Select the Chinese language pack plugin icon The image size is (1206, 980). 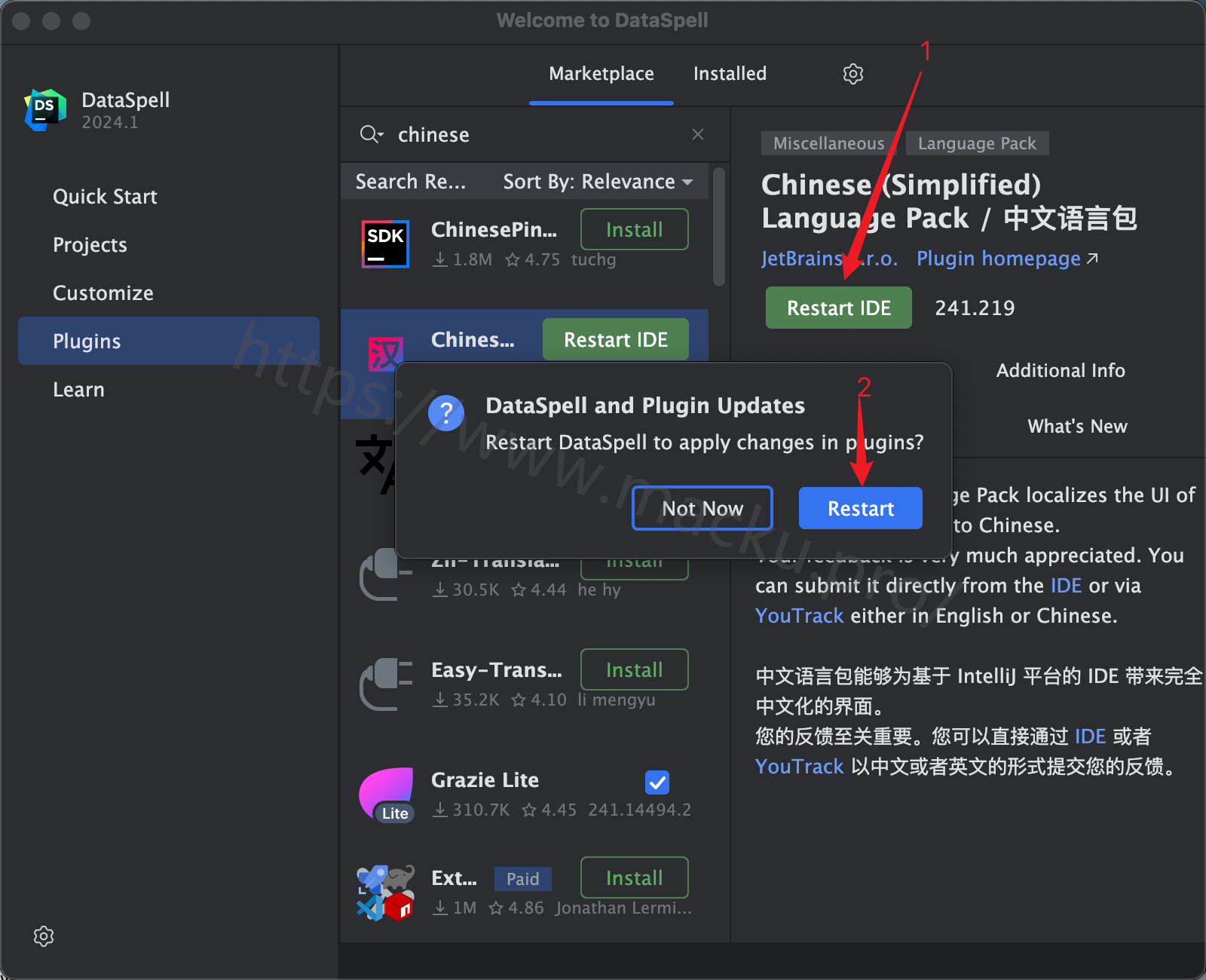click(385, 353)
